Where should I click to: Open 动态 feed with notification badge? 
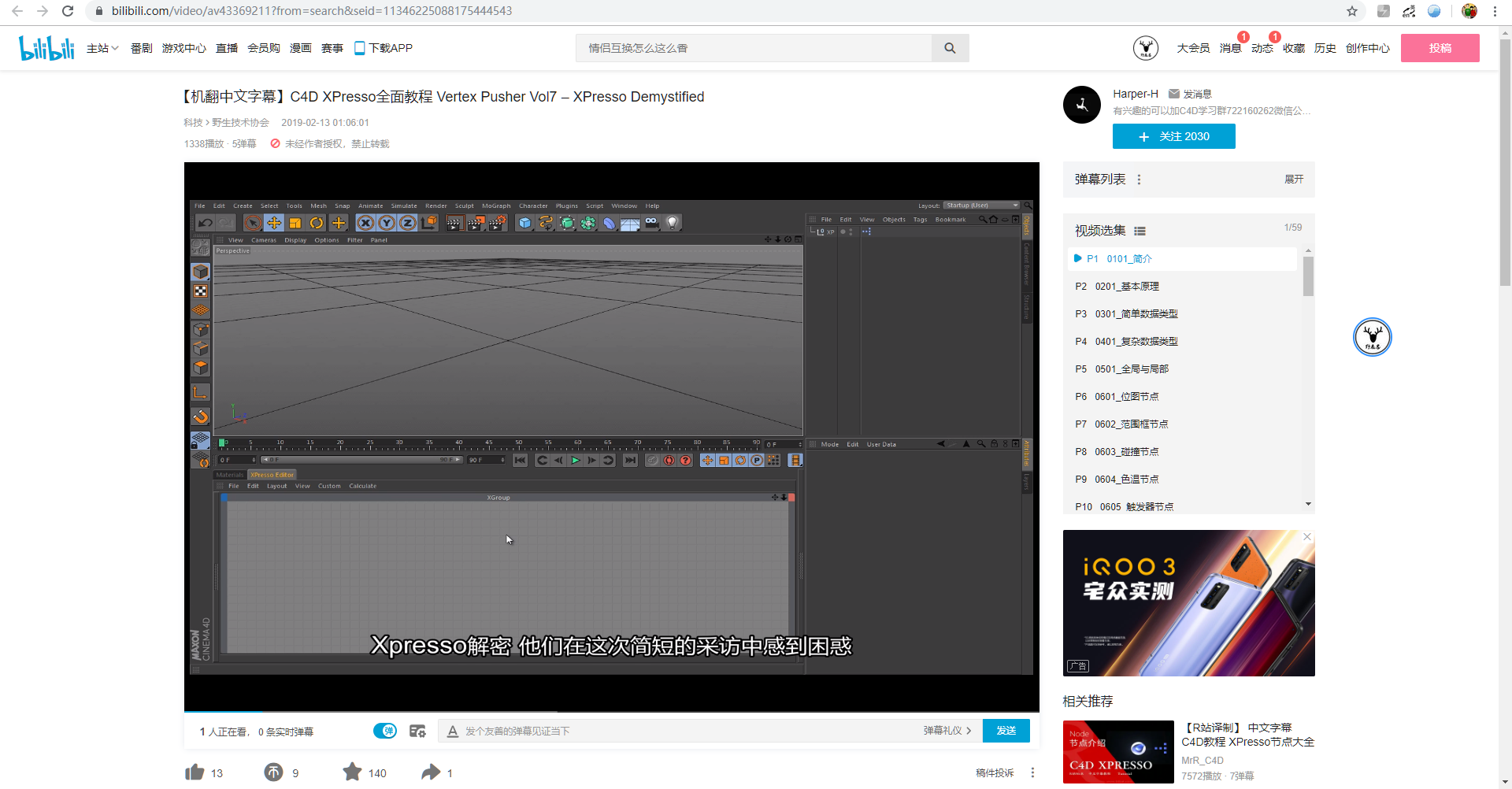tap(1262, 48)
